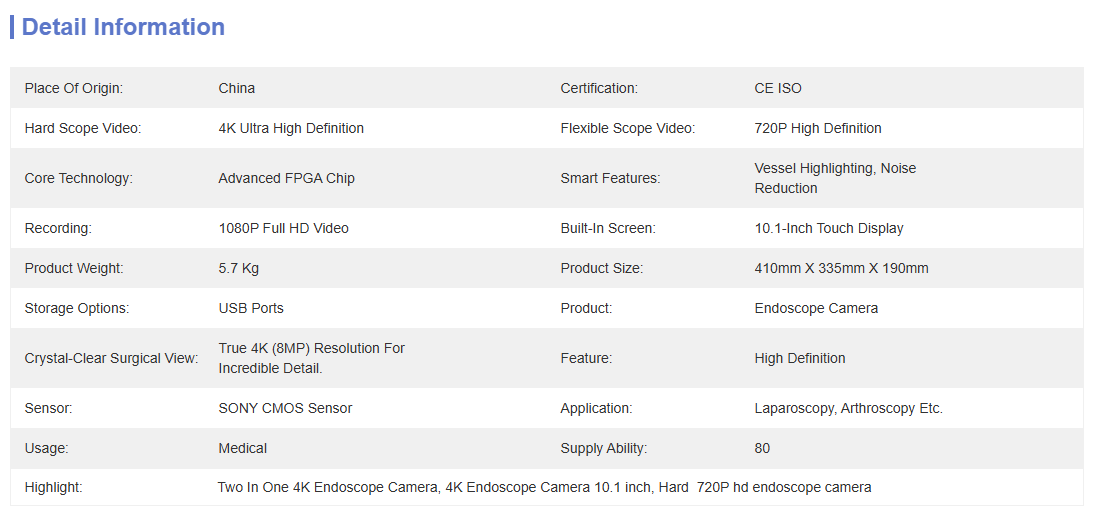Open the Two In One 4K Endoscope Camera highlight
This screenshot has width=1096, height=511.
click(x=327, y=488)
